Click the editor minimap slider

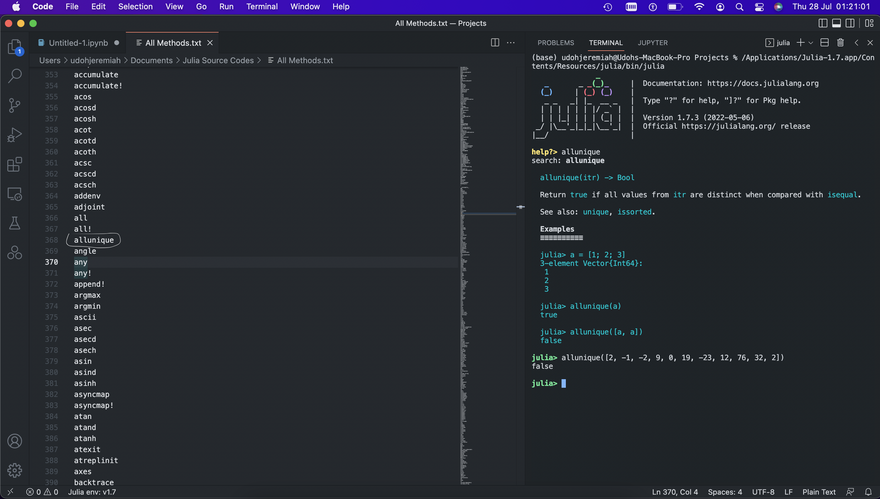pos(488,213)
